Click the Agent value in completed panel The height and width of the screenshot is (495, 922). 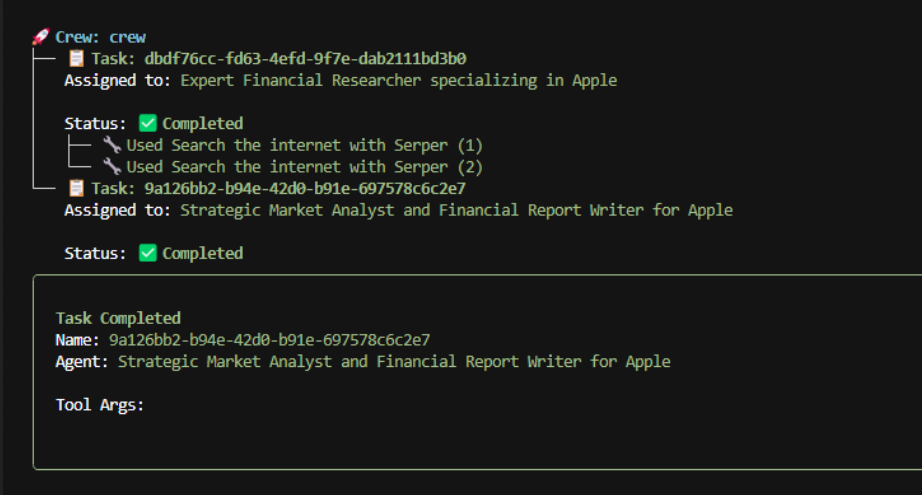(x=394, y=362)
